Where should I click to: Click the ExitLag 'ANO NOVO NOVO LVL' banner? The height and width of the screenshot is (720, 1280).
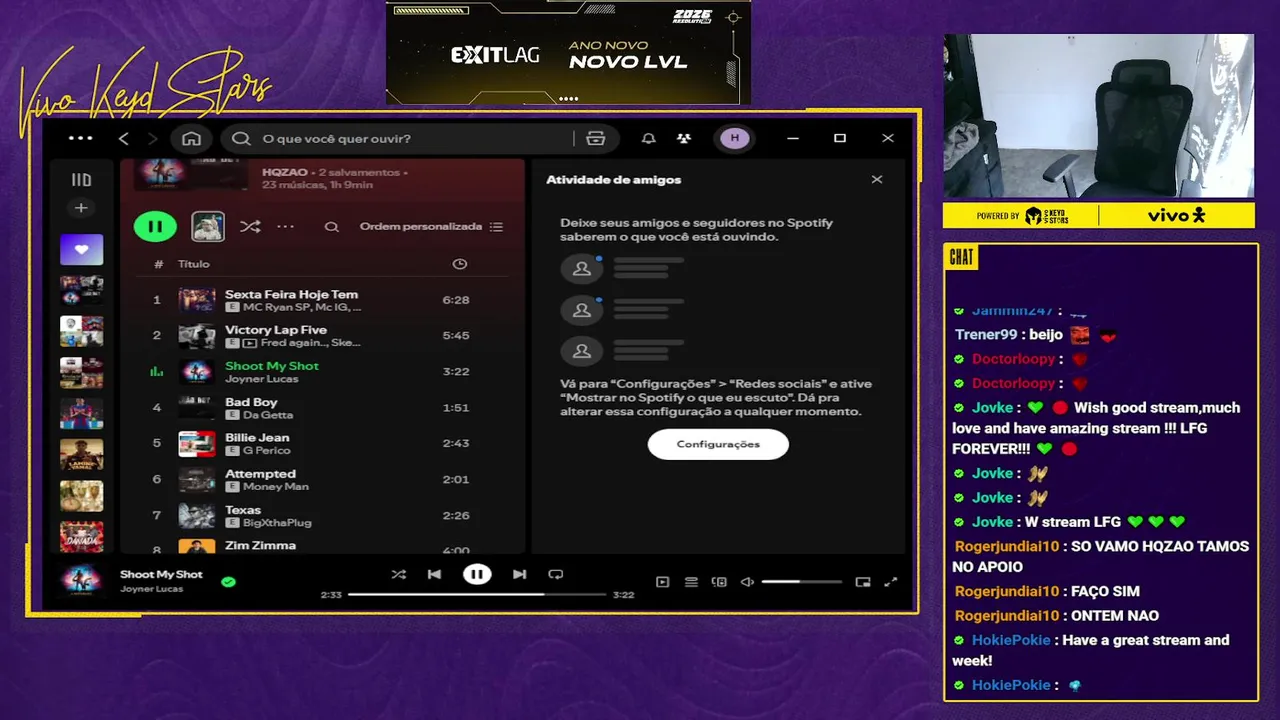[568, 52]
